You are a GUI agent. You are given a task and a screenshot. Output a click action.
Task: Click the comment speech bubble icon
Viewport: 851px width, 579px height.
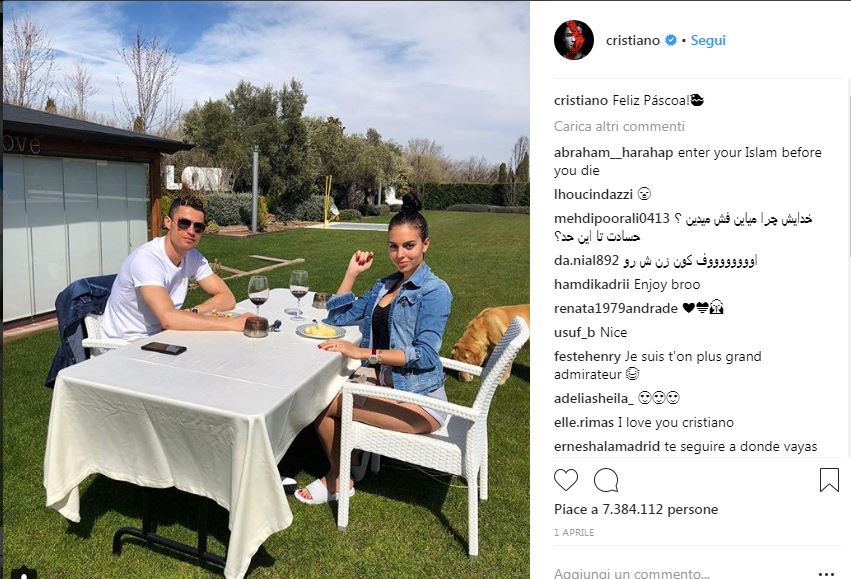606,480
